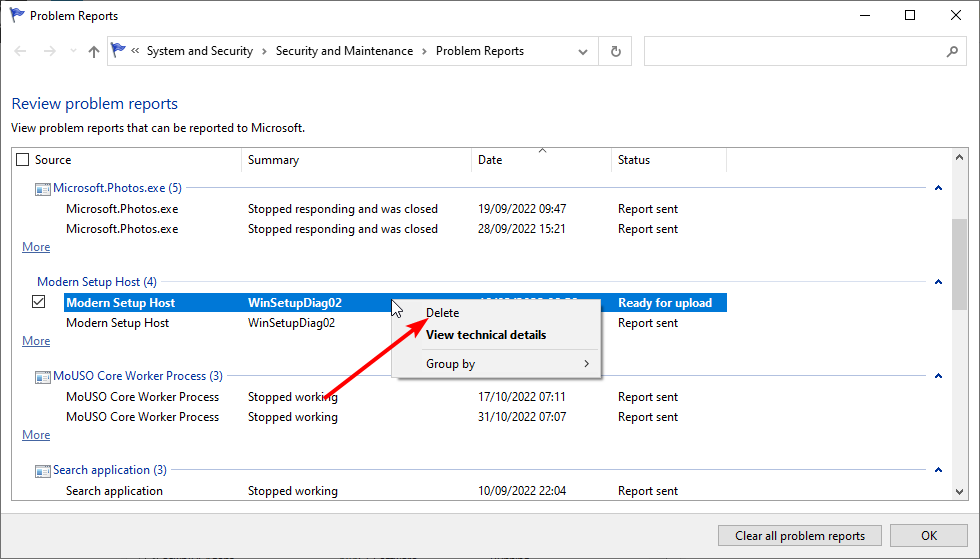Click WinSetupDiag02 summary in highlighted row
This screenshot has height=559, width=980.
click(295, 303)
